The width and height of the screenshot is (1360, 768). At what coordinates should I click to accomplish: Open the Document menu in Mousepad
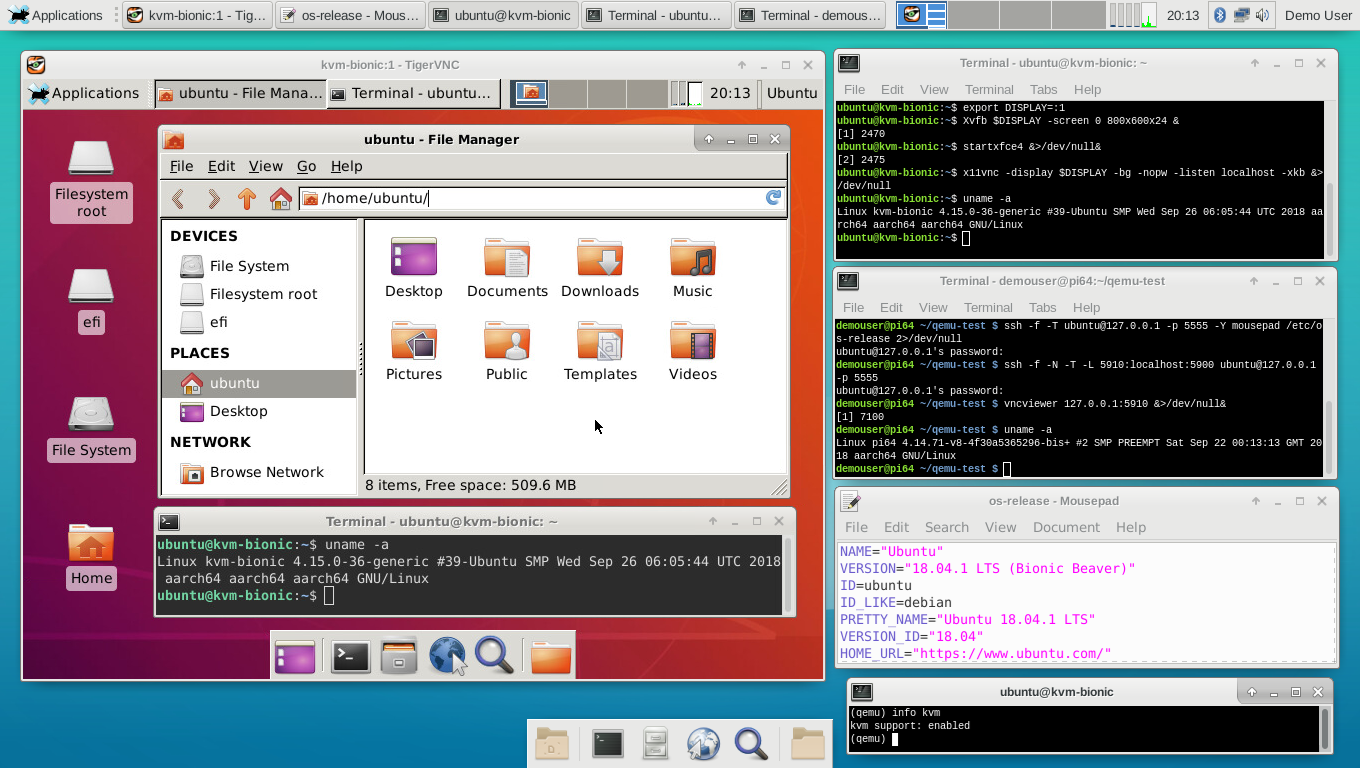coord(1066,527)
